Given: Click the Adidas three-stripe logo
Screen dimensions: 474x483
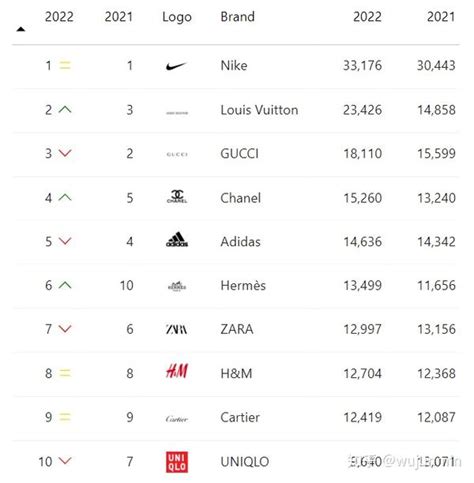Looking at the screenshot, I should [x=177, y=239].
